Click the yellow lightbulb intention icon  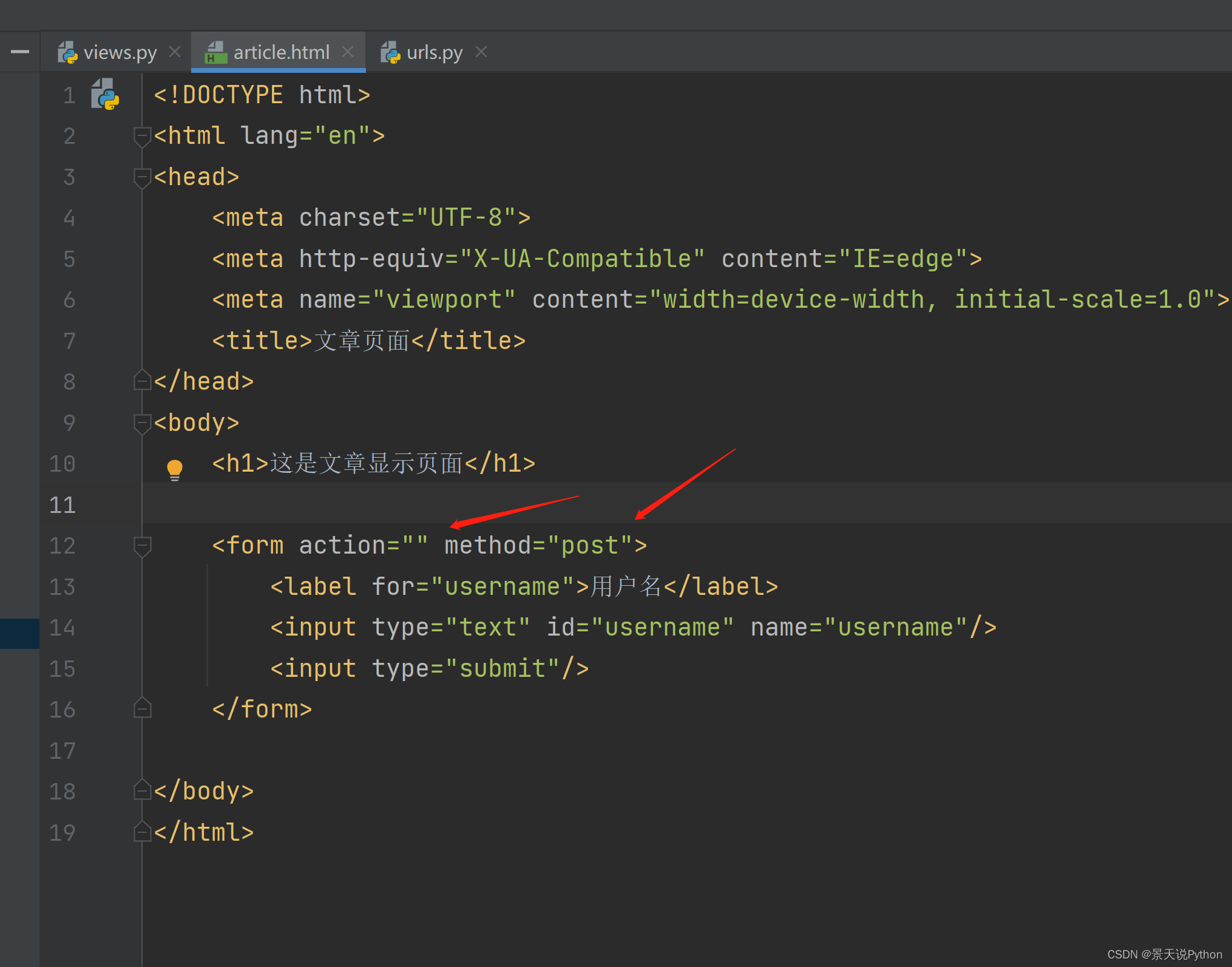click(x=175, y=469)
